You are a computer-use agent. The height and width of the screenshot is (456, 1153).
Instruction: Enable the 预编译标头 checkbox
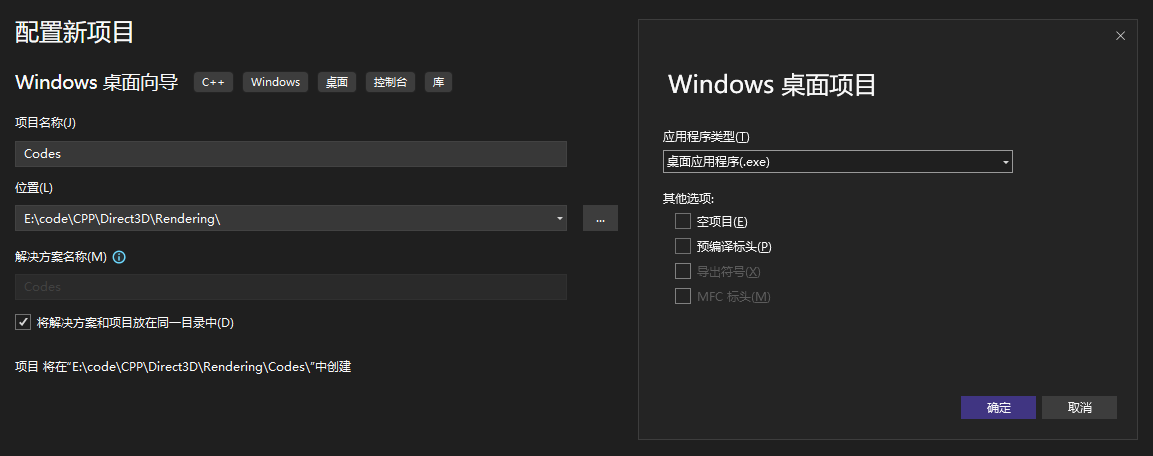683,246
